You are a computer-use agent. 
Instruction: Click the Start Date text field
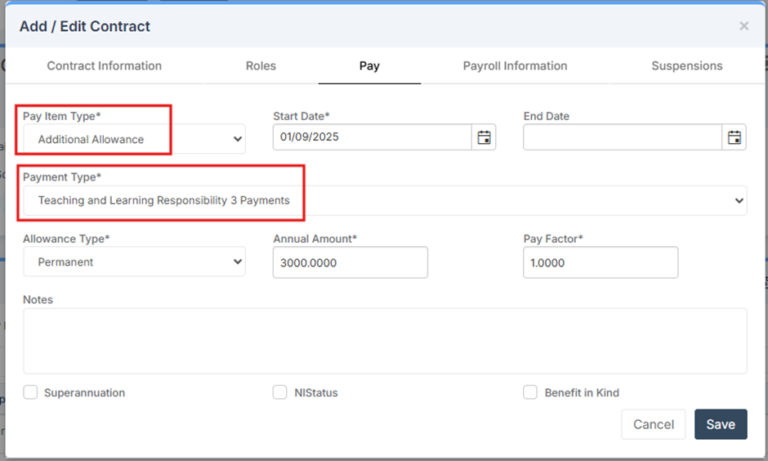pos(371,138)
